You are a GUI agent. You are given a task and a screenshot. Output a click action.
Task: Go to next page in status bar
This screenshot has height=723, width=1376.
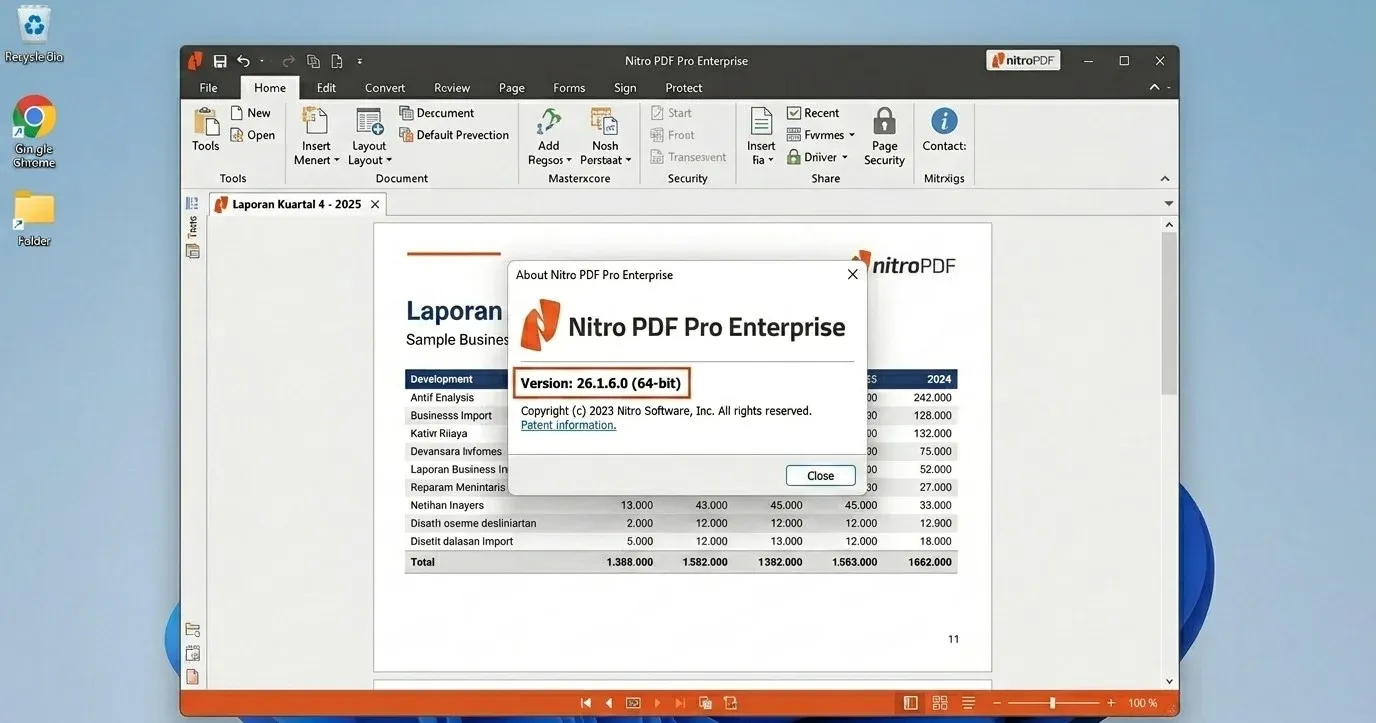point(657,703)
